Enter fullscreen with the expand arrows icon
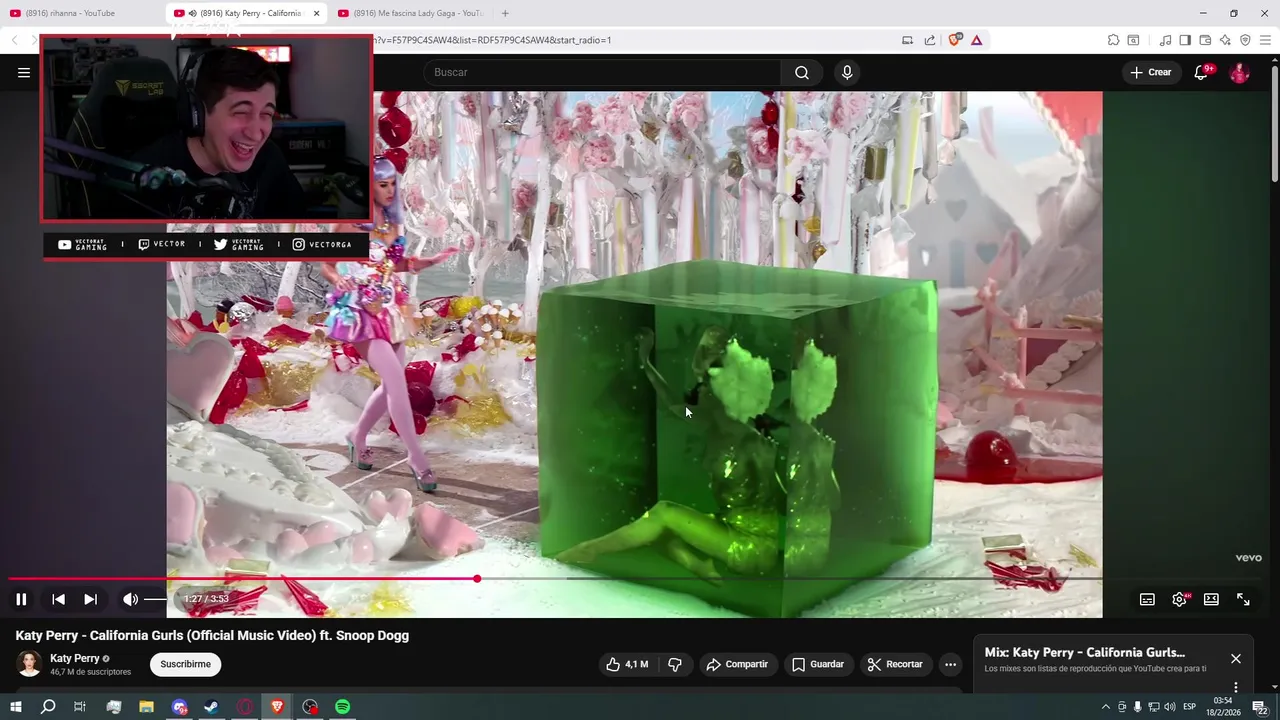Screen dimensions: 1280x720 point(1243,599)
